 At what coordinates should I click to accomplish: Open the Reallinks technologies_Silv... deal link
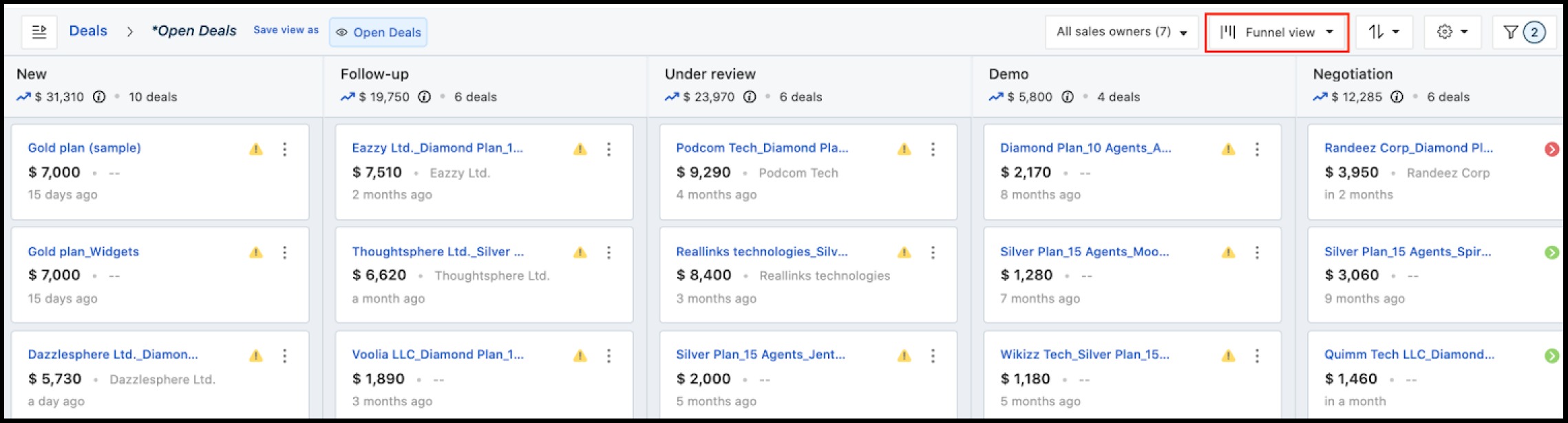coord(761,252)
